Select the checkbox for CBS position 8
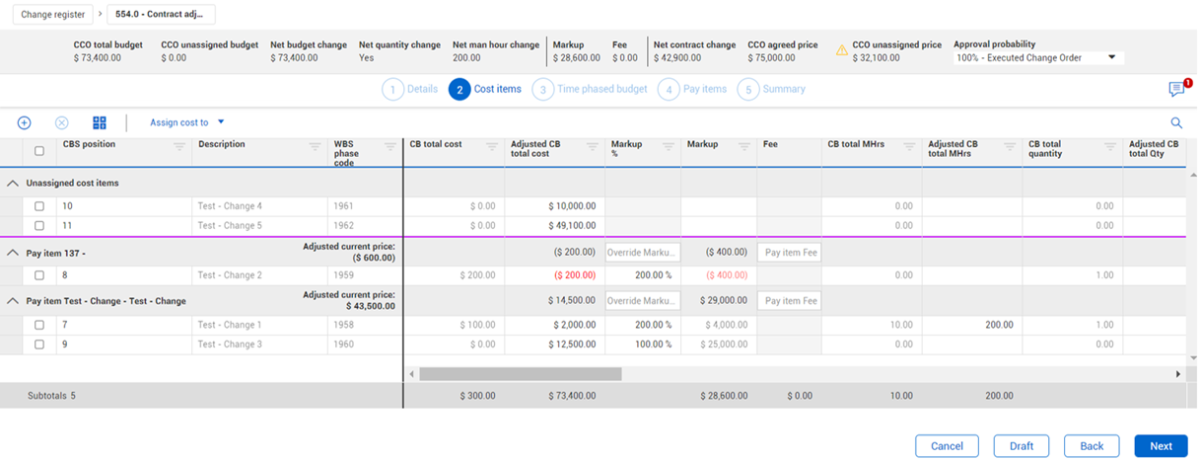 pos(39,275)
